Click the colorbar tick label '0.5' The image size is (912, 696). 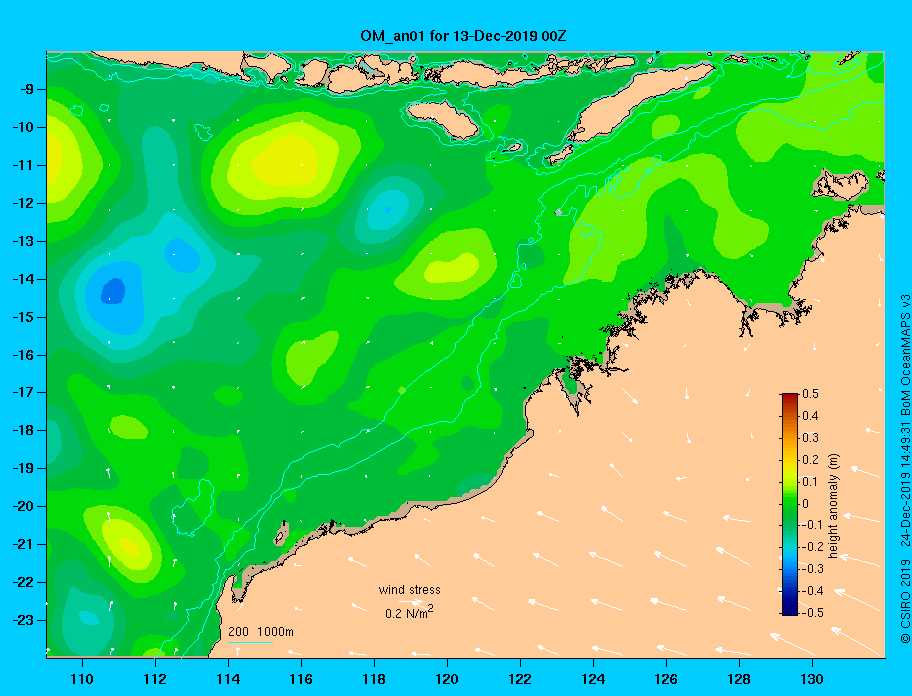[x=810, y=394]
